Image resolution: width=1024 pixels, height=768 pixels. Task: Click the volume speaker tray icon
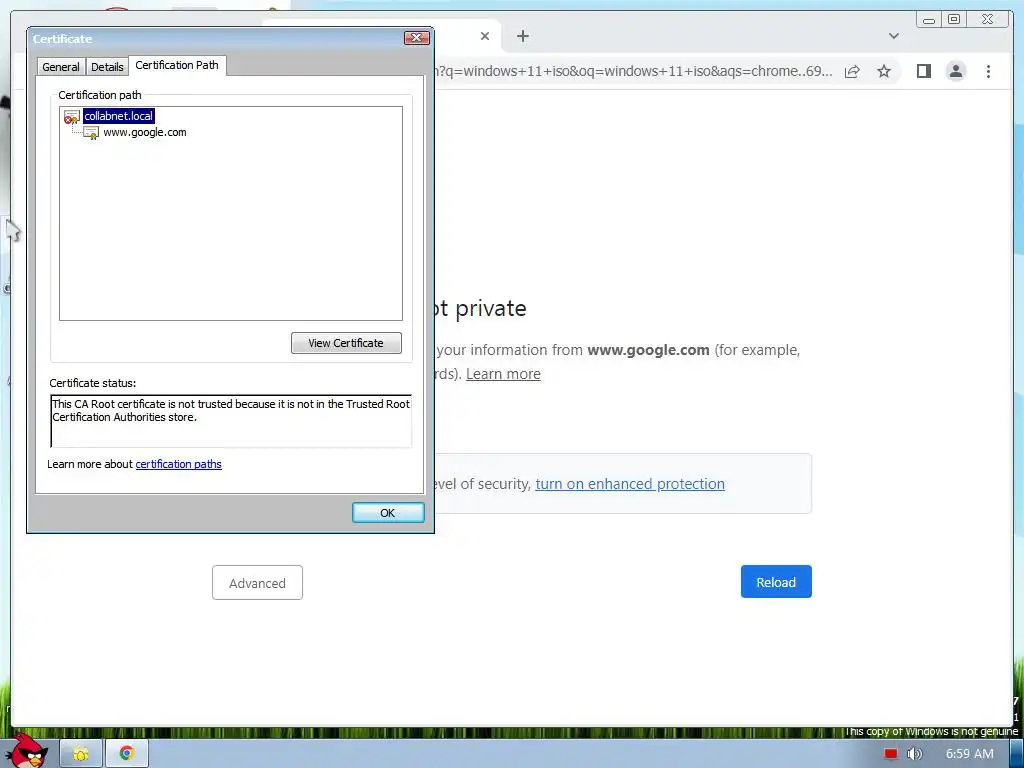pyautogui.click(x=914, y=754)
